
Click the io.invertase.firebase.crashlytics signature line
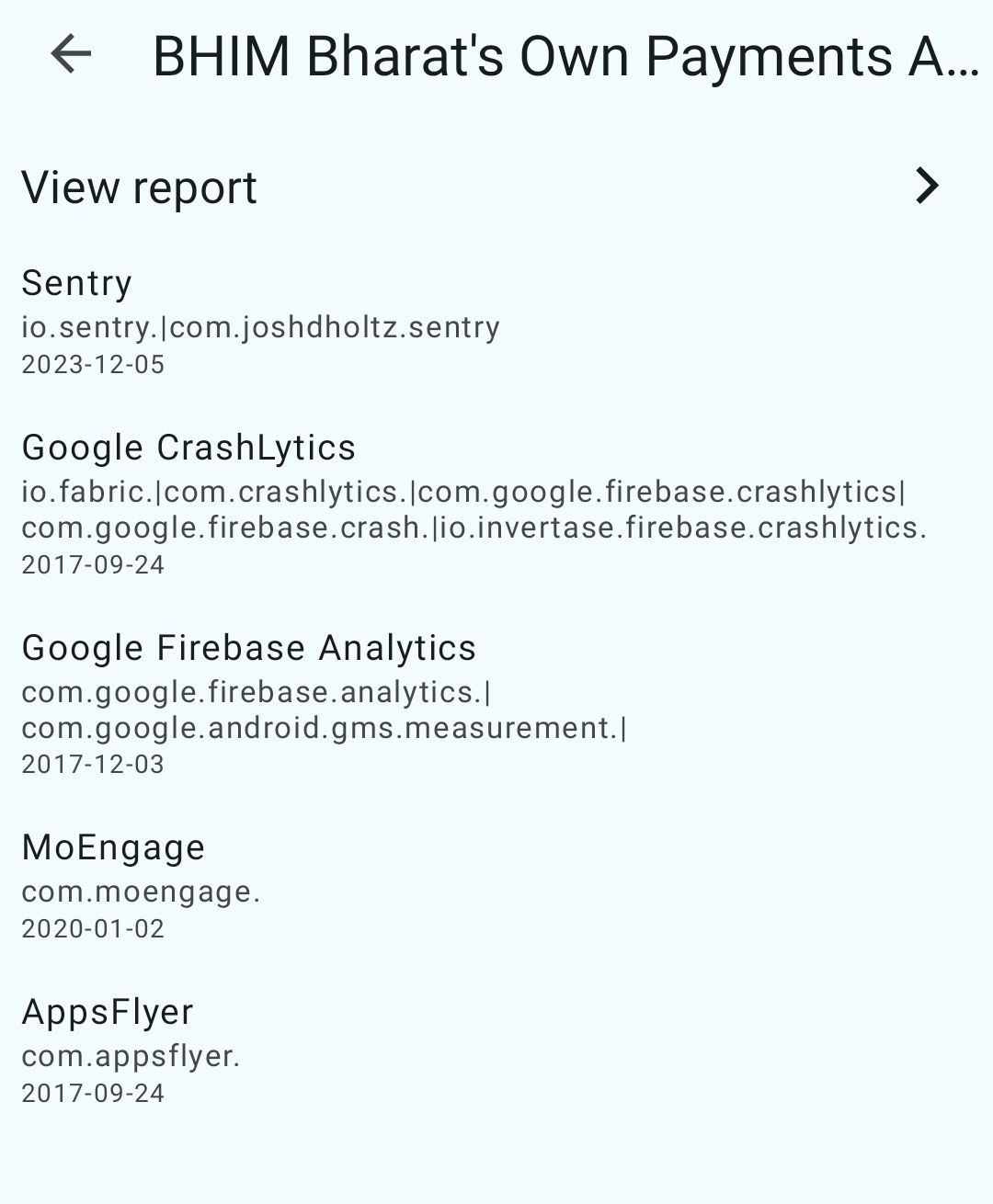pos(474,528)
